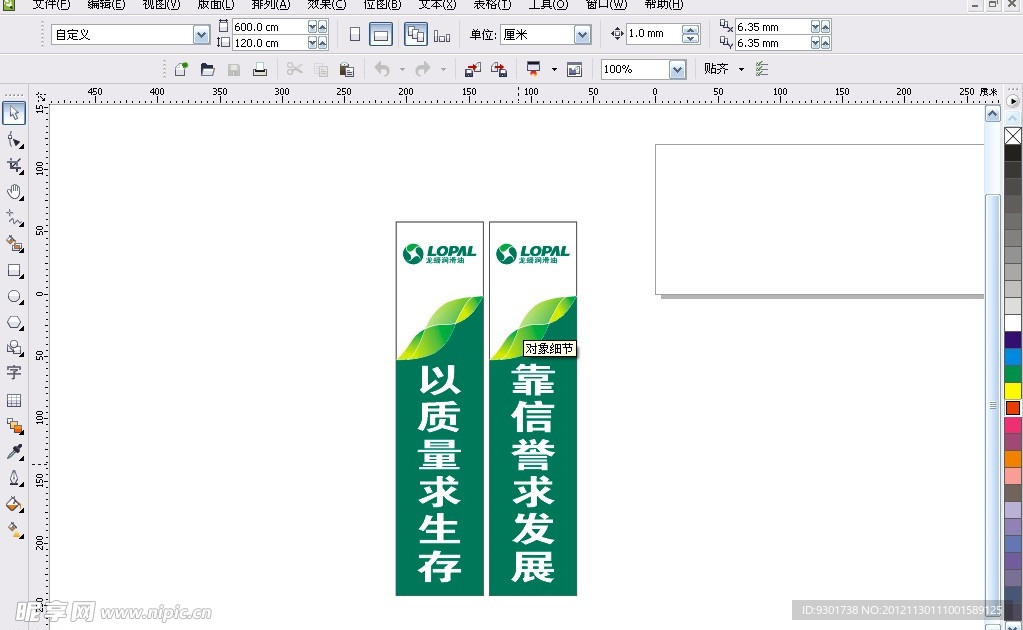The image size is (1023, 630).
Task: Select the Interactive Fill tool
Action: 14,530
